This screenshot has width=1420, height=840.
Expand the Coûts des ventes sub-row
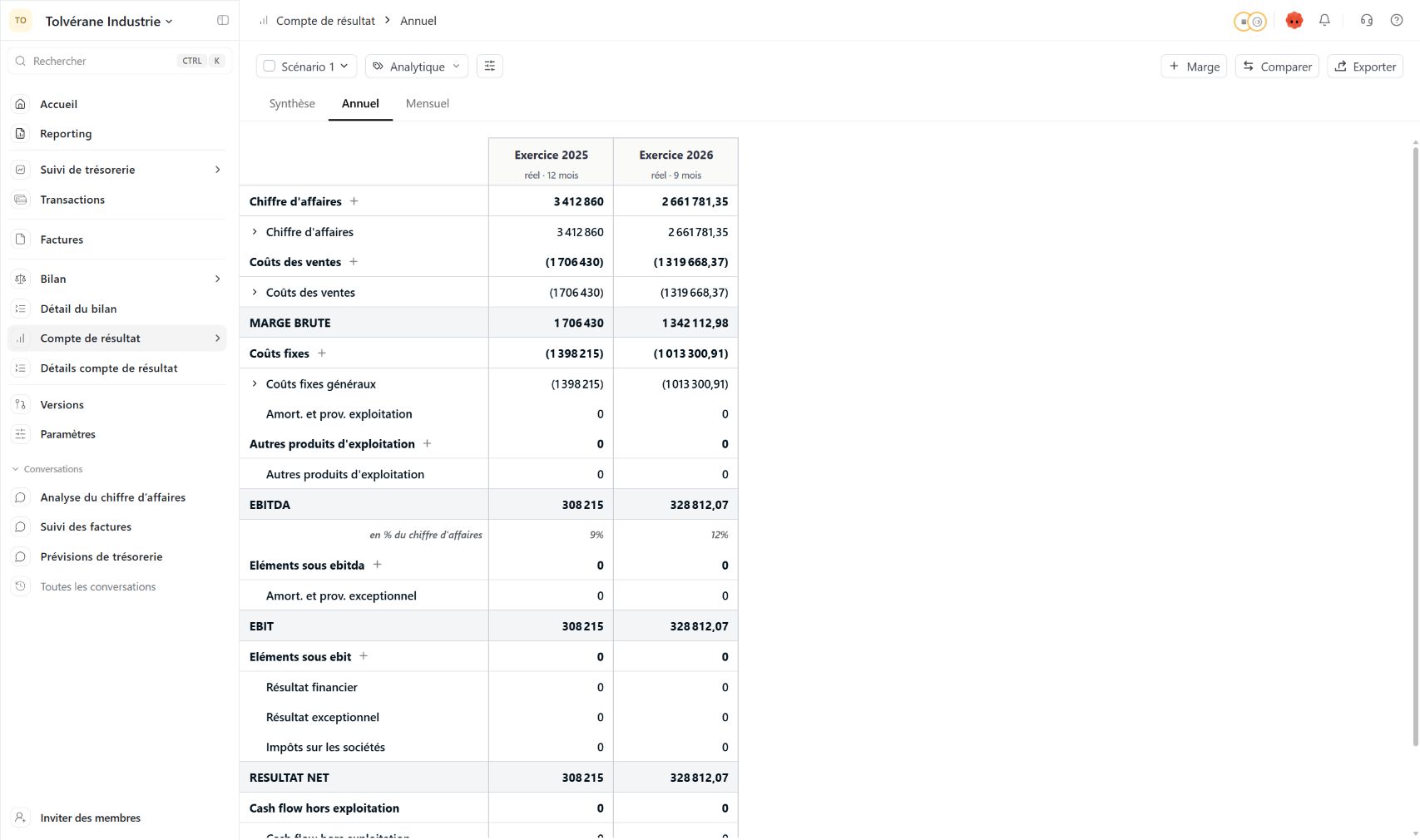(x=255, y=293)
